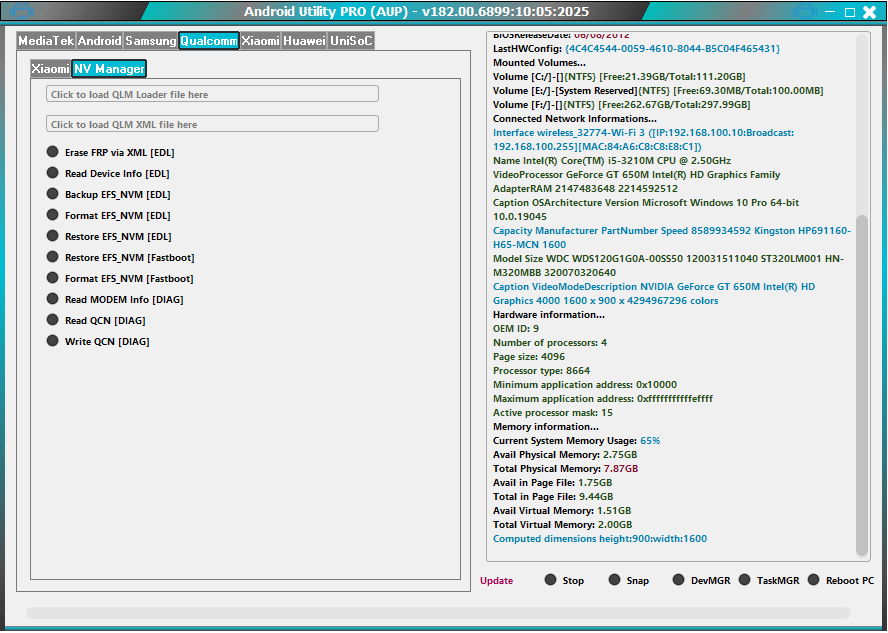Open TaskMGR task manager option

point(769,580)
